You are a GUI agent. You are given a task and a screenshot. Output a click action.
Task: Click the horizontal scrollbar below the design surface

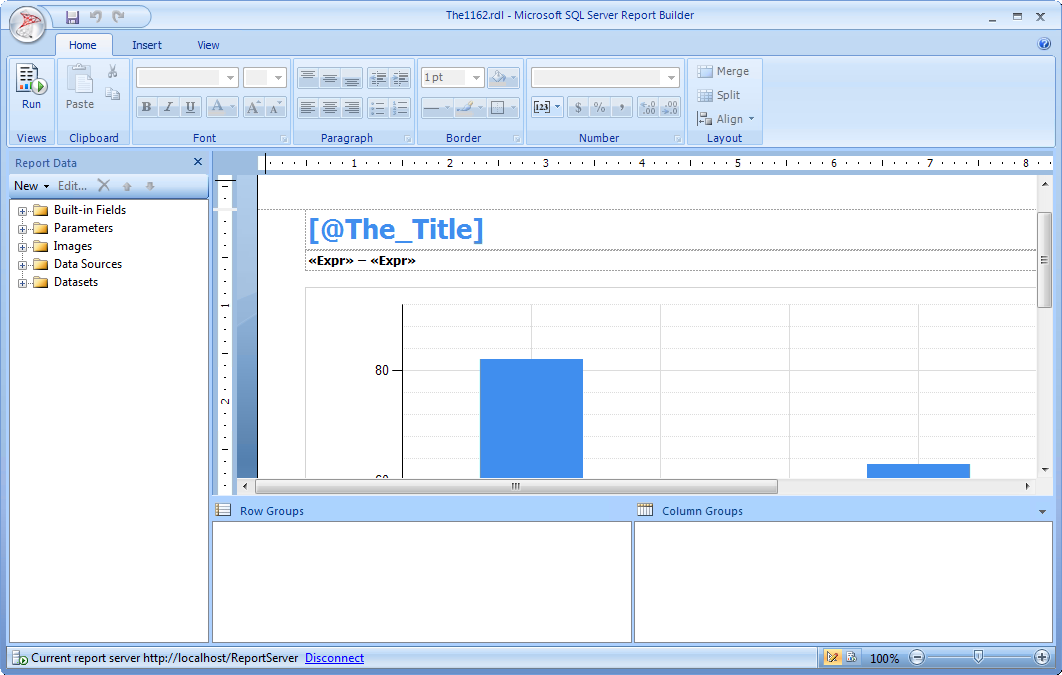click(515, 486)
